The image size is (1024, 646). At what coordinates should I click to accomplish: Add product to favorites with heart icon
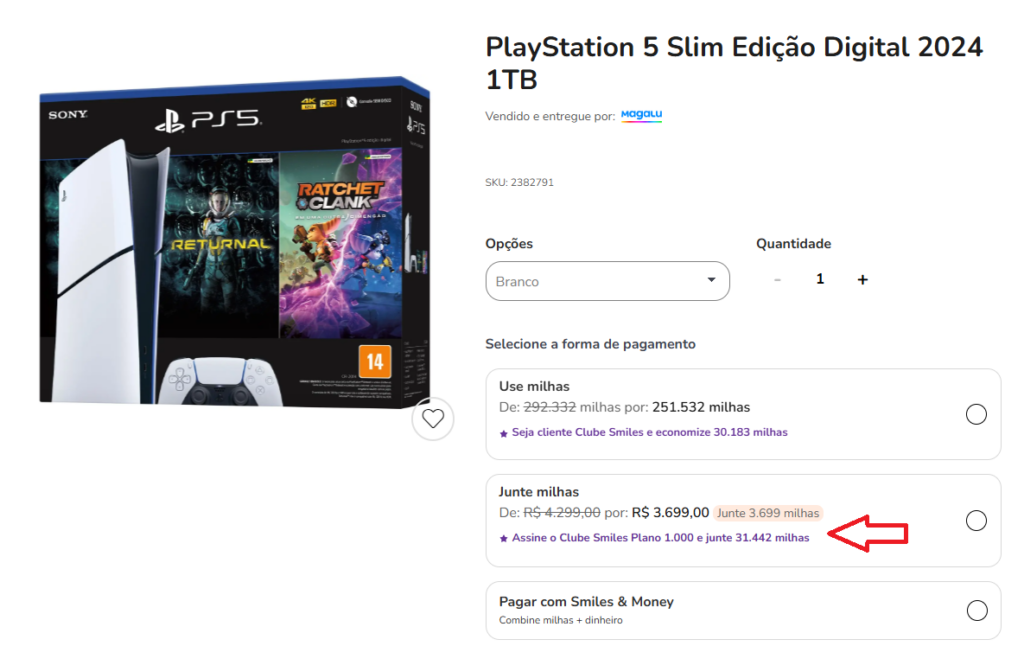(x=432, y=419)
